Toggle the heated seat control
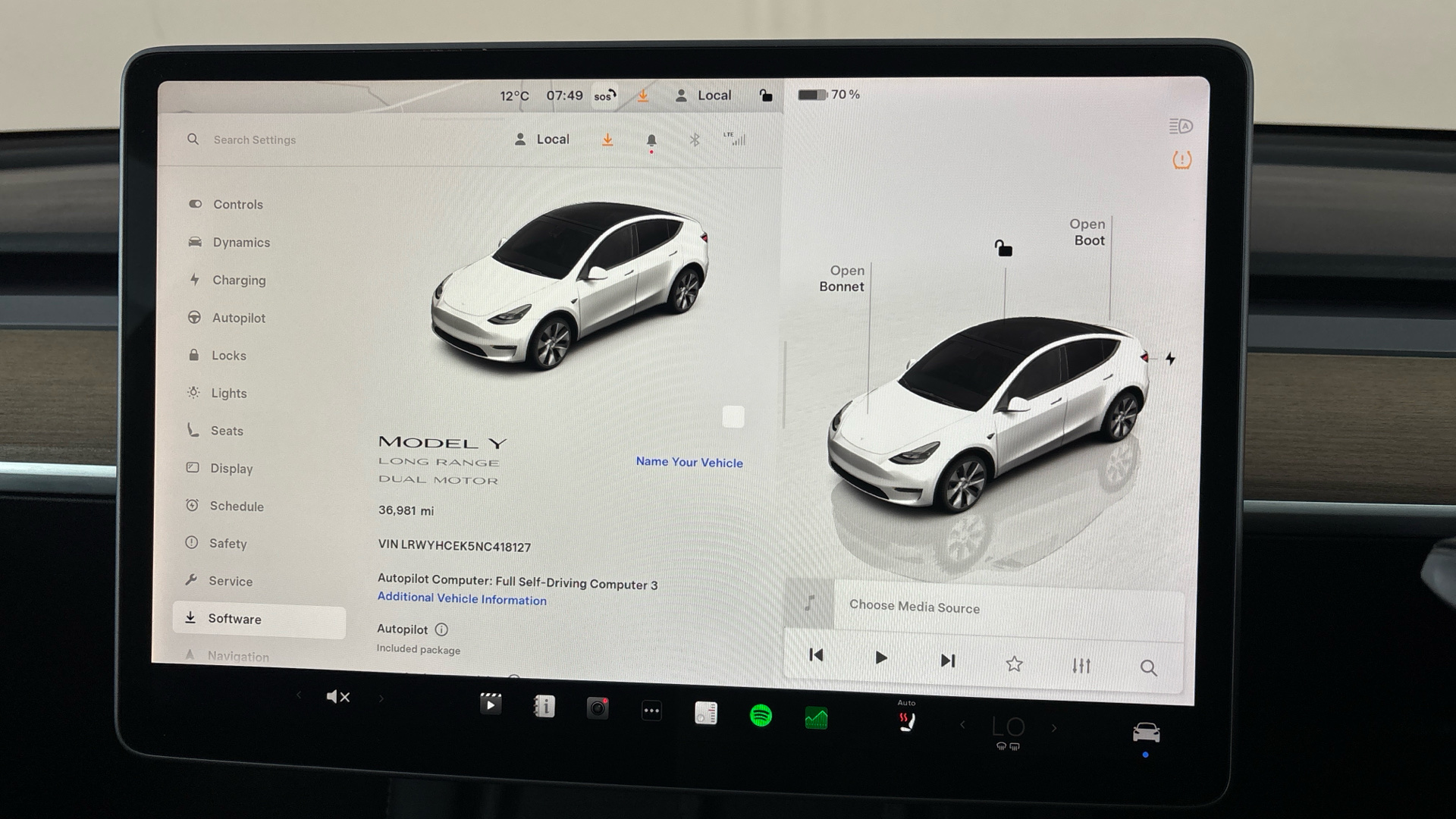 pos(906,721)
